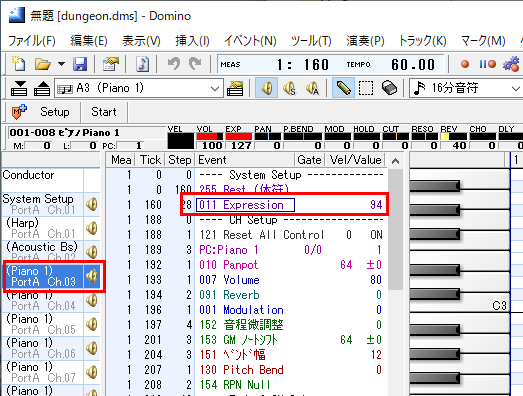
Task: Open the マーク(M) menu
Action: click(x=483, y=41)
